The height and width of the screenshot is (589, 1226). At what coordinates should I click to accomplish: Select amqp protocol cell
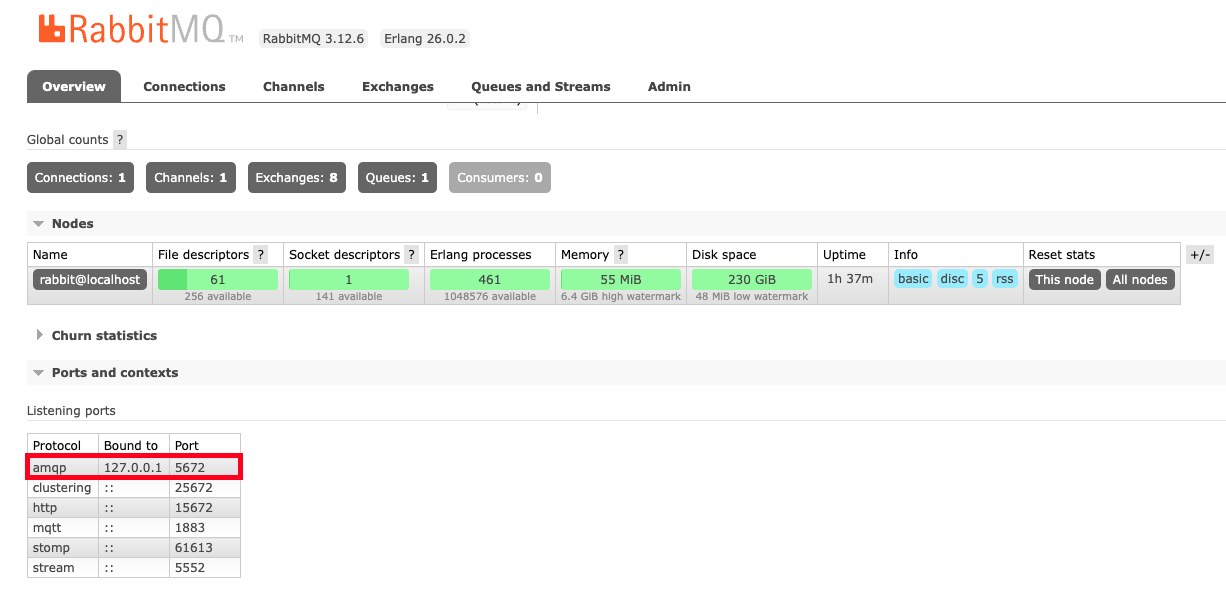tap(63, 467)
